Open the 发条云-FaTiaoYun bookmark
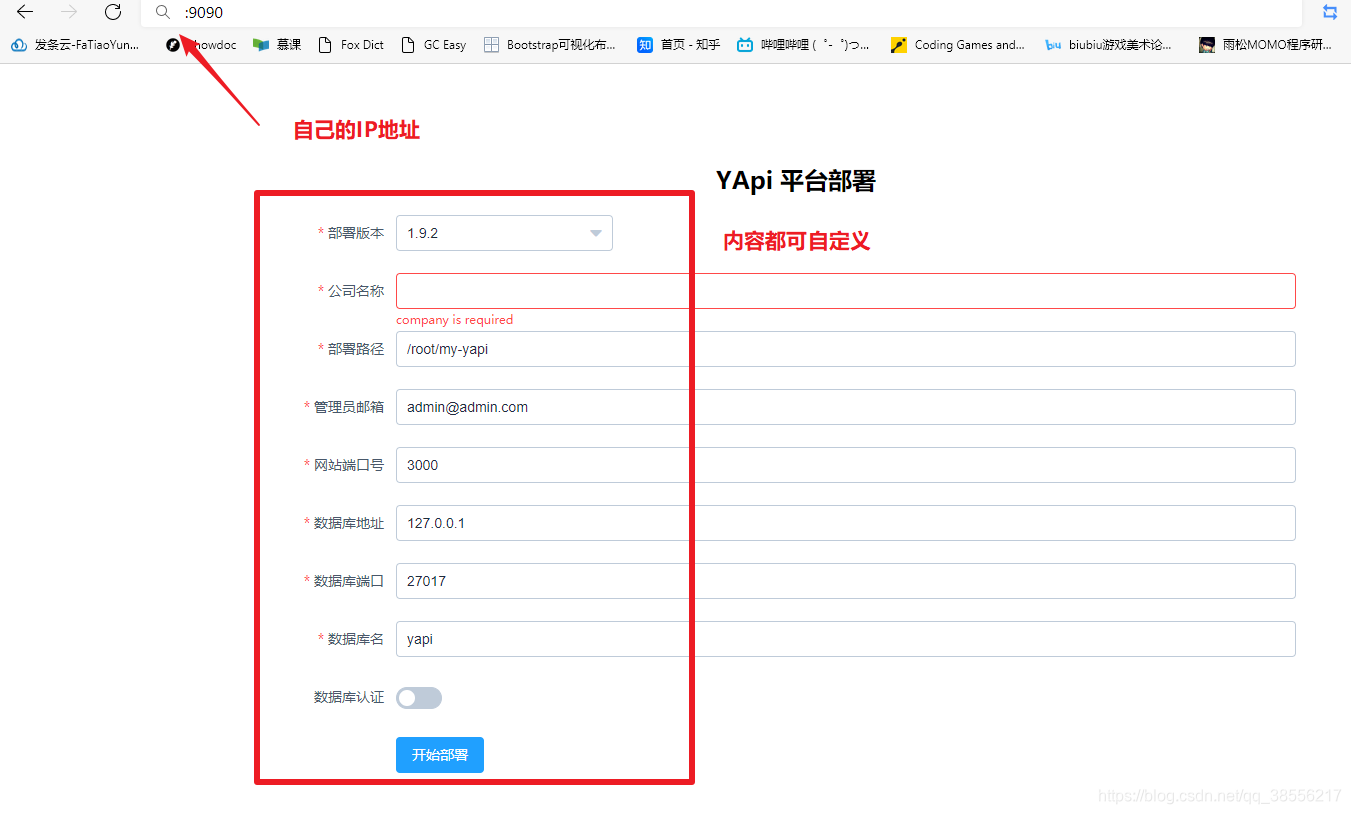The height and width of the screenshot is (814, 1351). click(x=75, y=44)
